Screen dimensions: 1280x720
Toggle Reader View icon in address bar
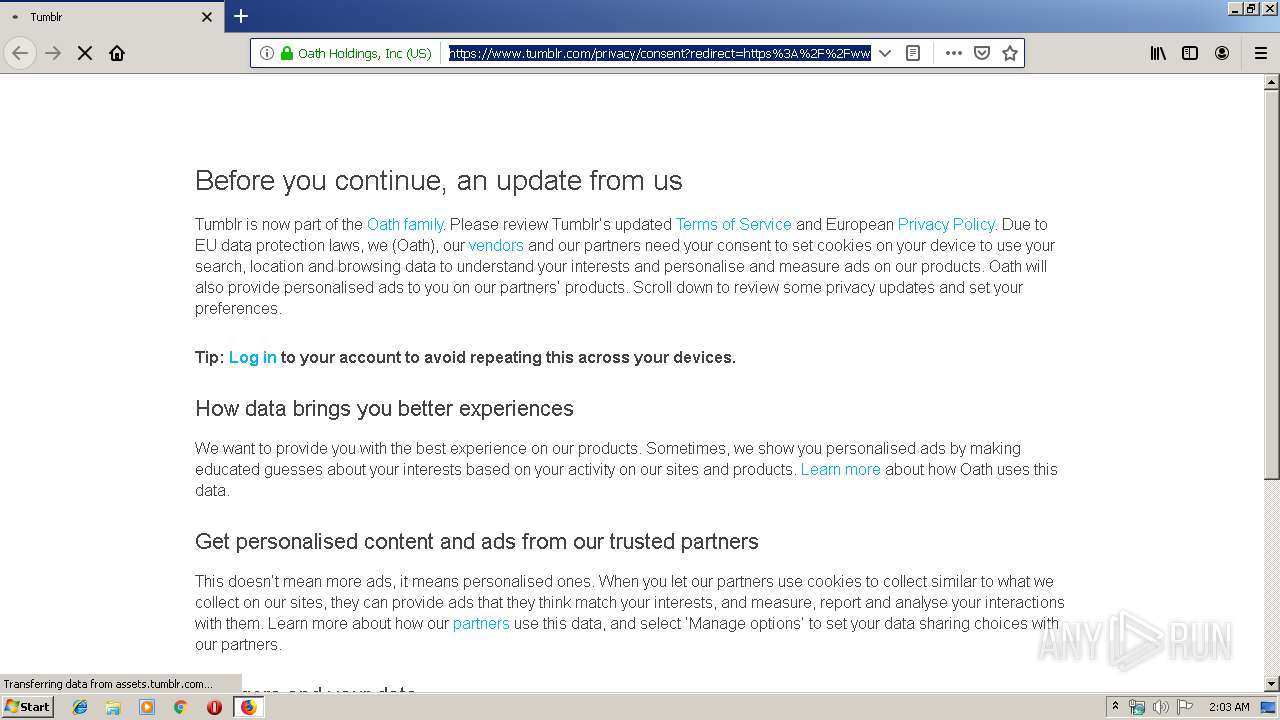[x=913, y=53]
